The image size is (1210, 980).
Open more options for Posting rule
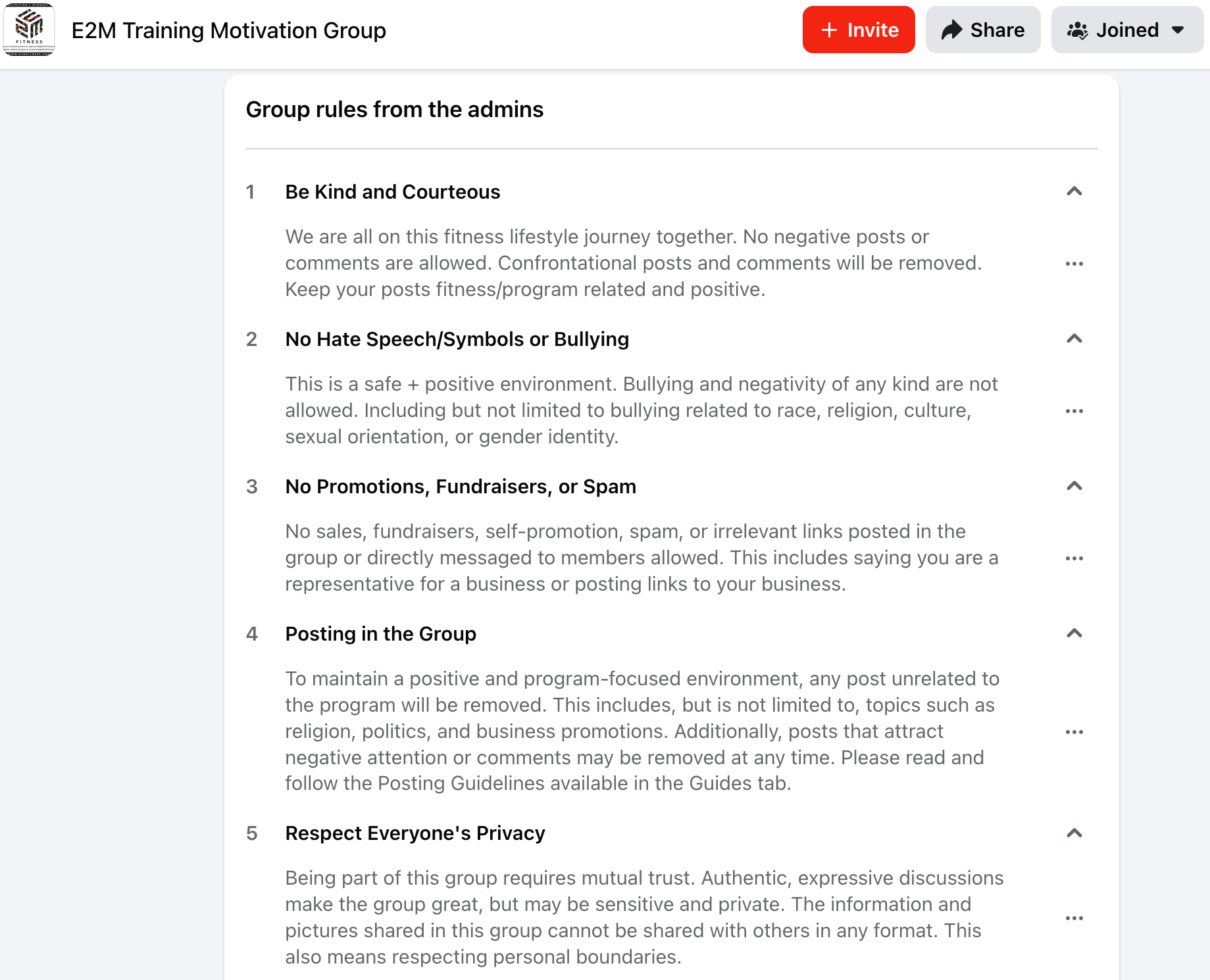click(x=1074, y=732)
